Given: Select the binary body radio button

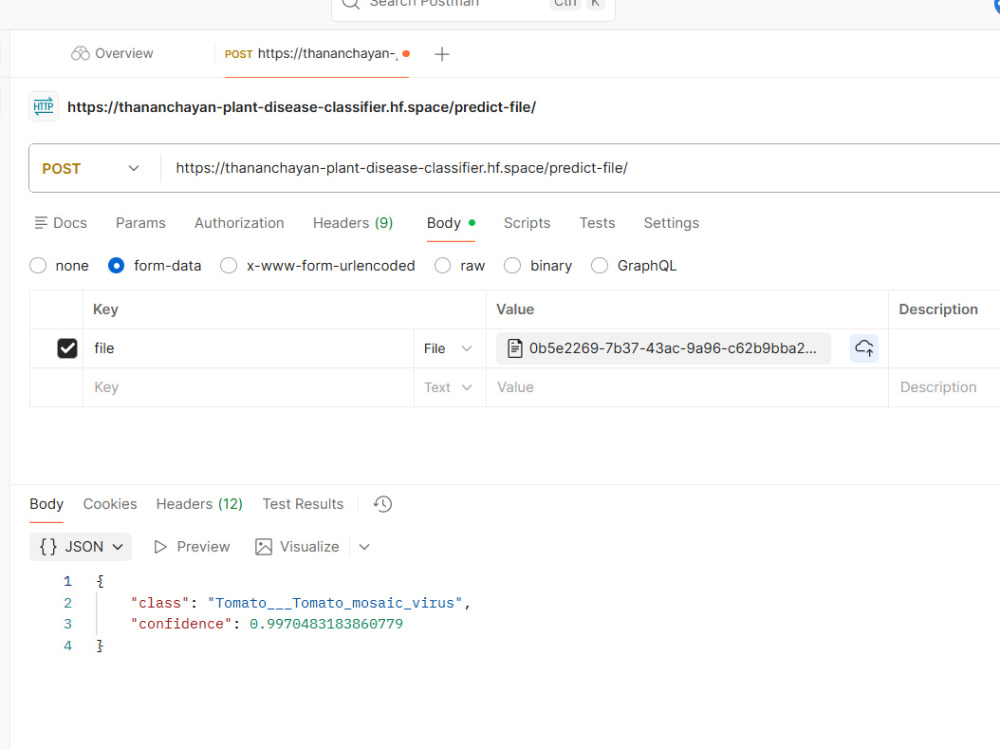Looking at the screenshot, I should (512, 265).
